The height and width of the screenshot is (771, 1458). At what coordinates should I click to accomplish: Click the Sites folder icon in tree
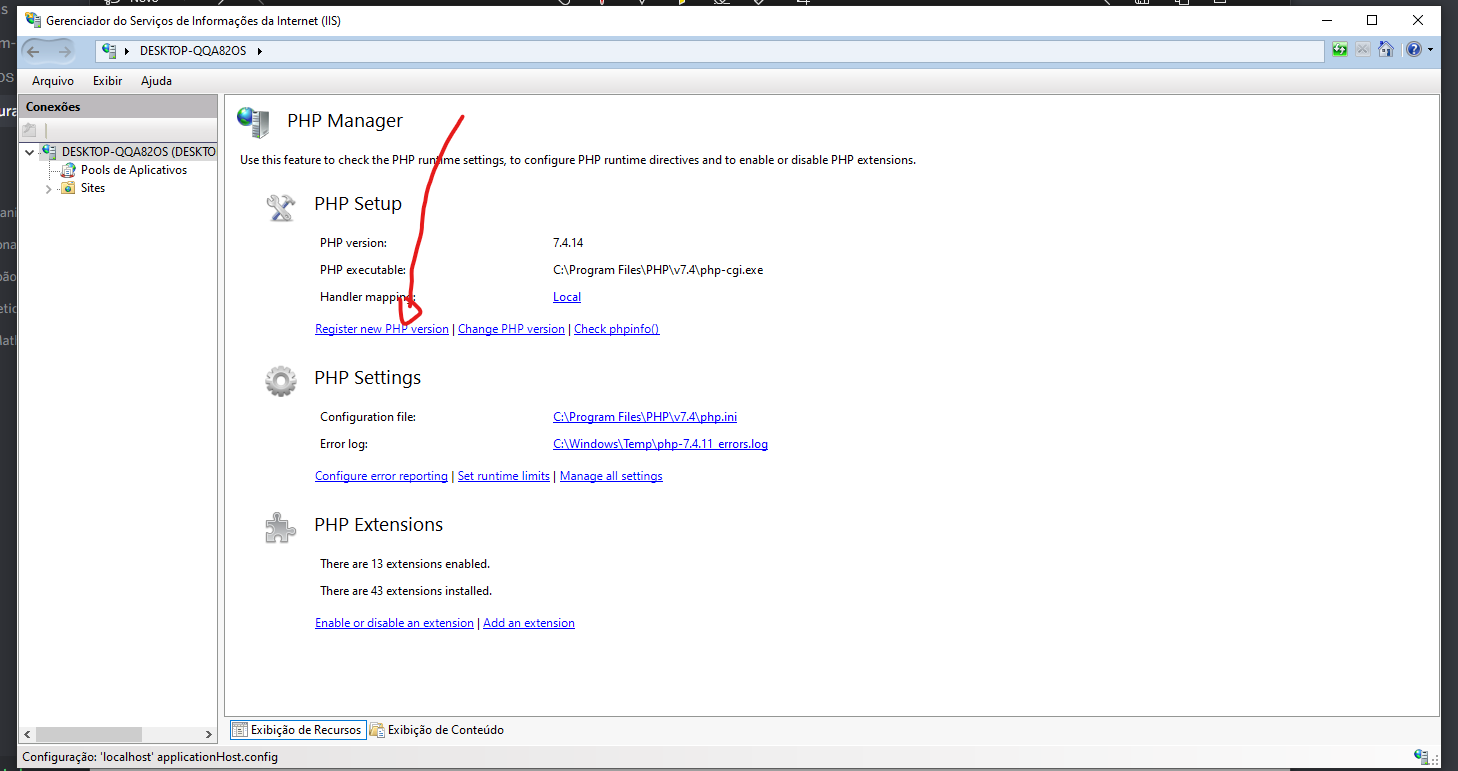(68, 188)
